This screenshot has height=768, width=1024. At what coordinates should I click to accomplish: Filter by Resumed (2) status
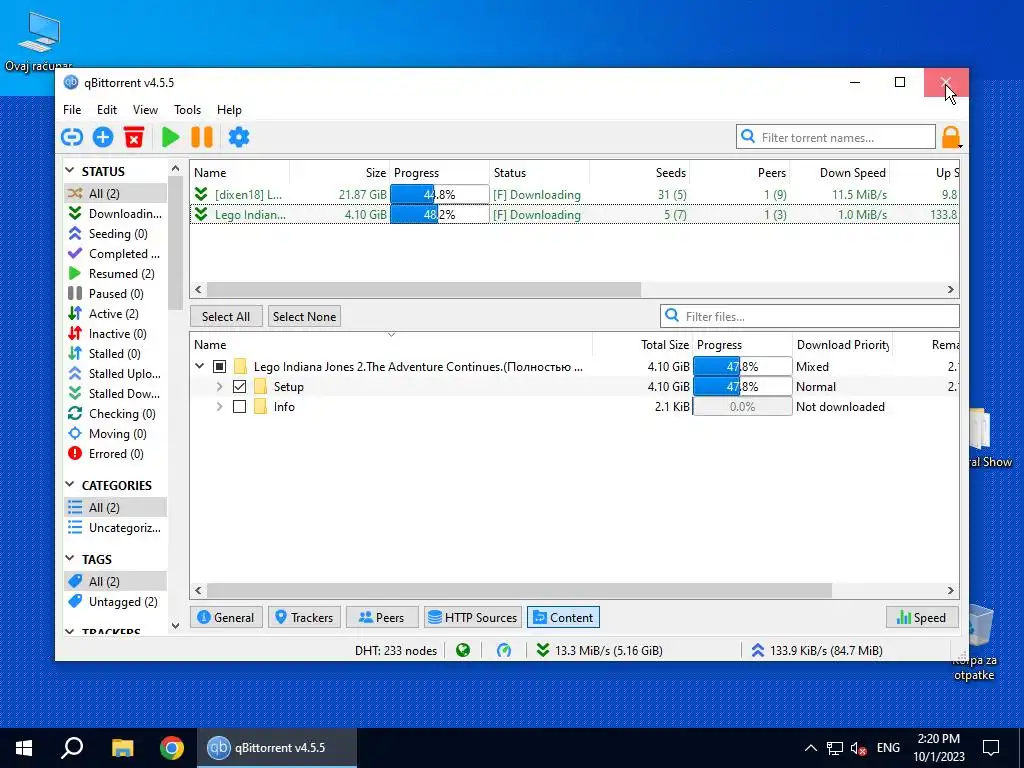click(x=115, y=274)
